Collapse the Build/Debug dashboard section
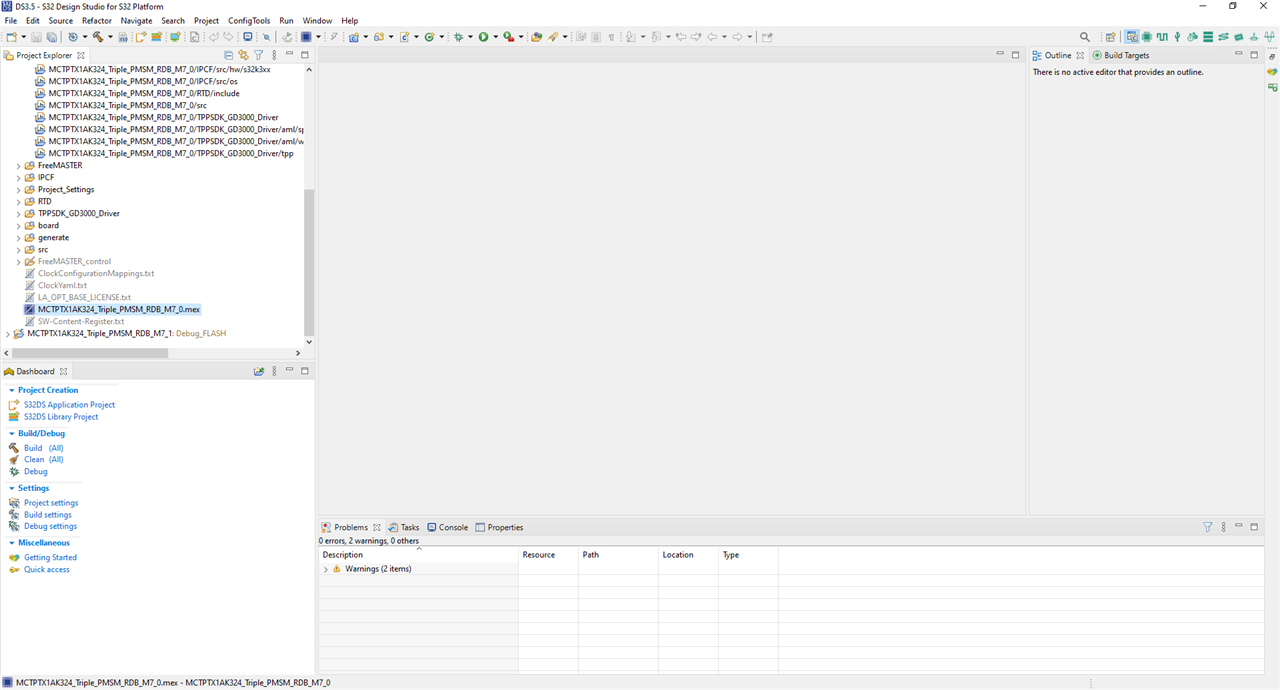Screen dimensions: 1280x690 click(12, 433)
